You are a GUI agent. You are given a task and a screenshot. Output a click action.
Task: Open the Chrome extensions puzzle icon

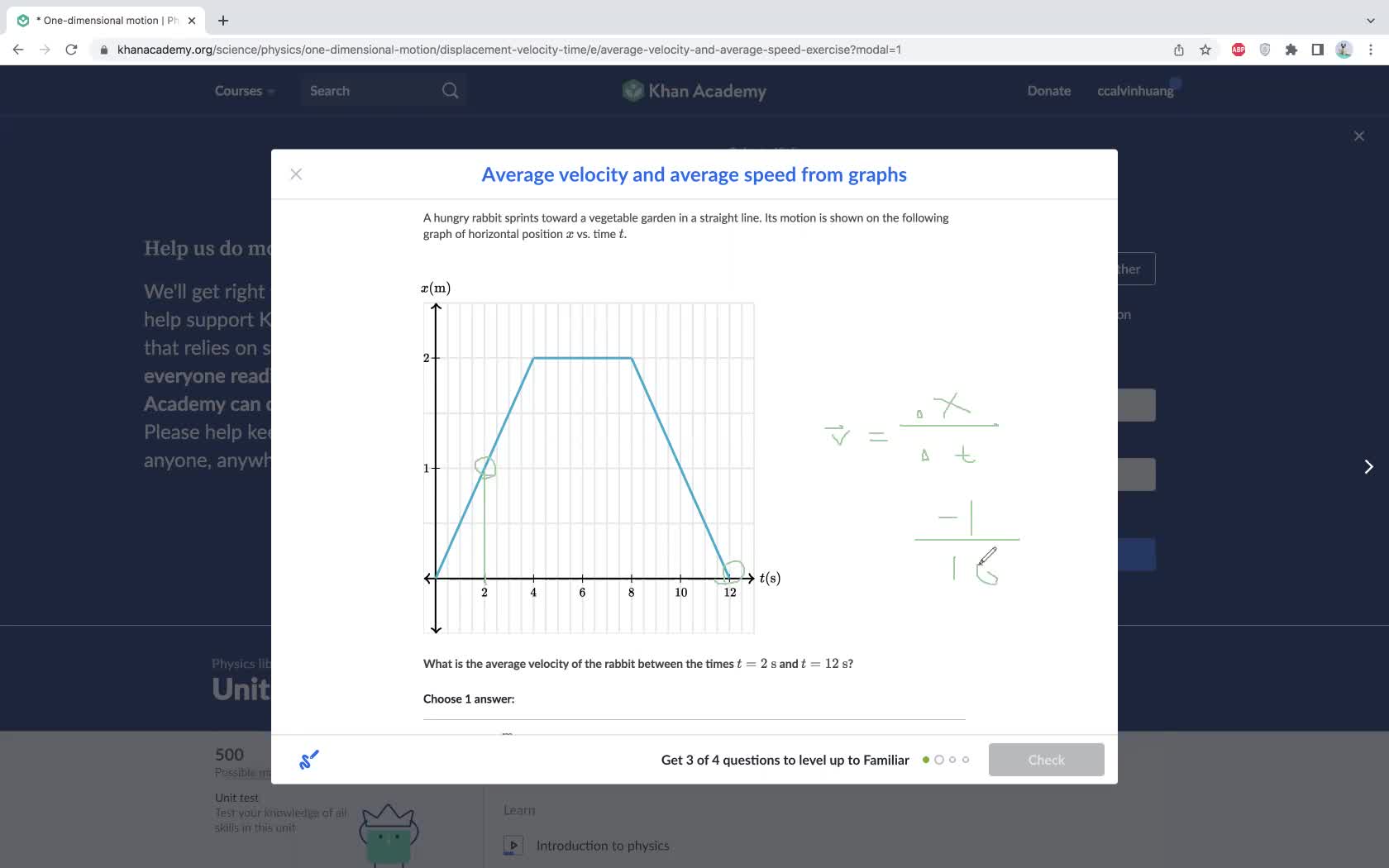tap(1291, 50)
